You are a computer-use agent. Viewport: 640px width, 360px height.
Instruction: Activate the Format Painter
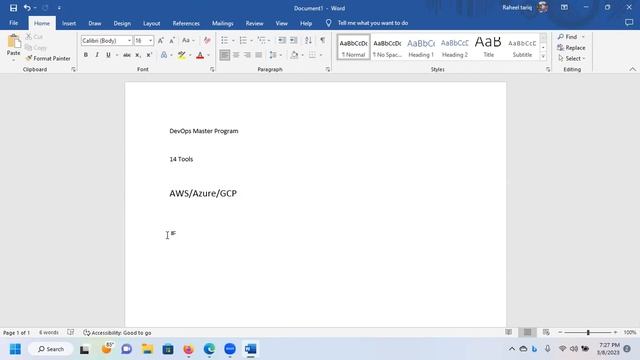click(x=48, y=58)
